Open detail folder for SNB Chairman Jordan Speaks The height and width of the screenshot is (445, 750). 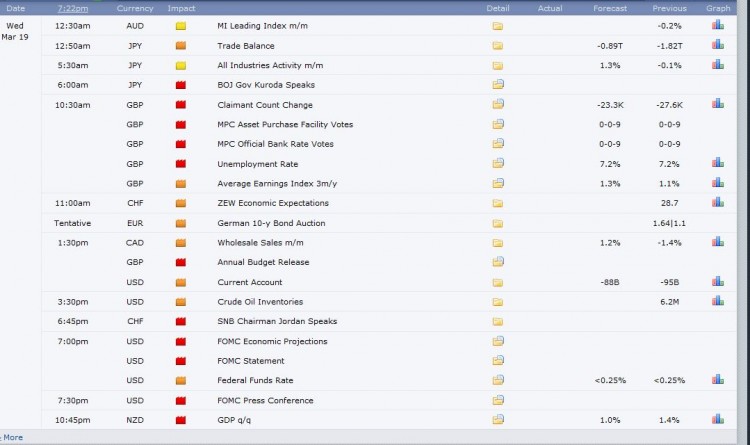(x=498, y=322)
